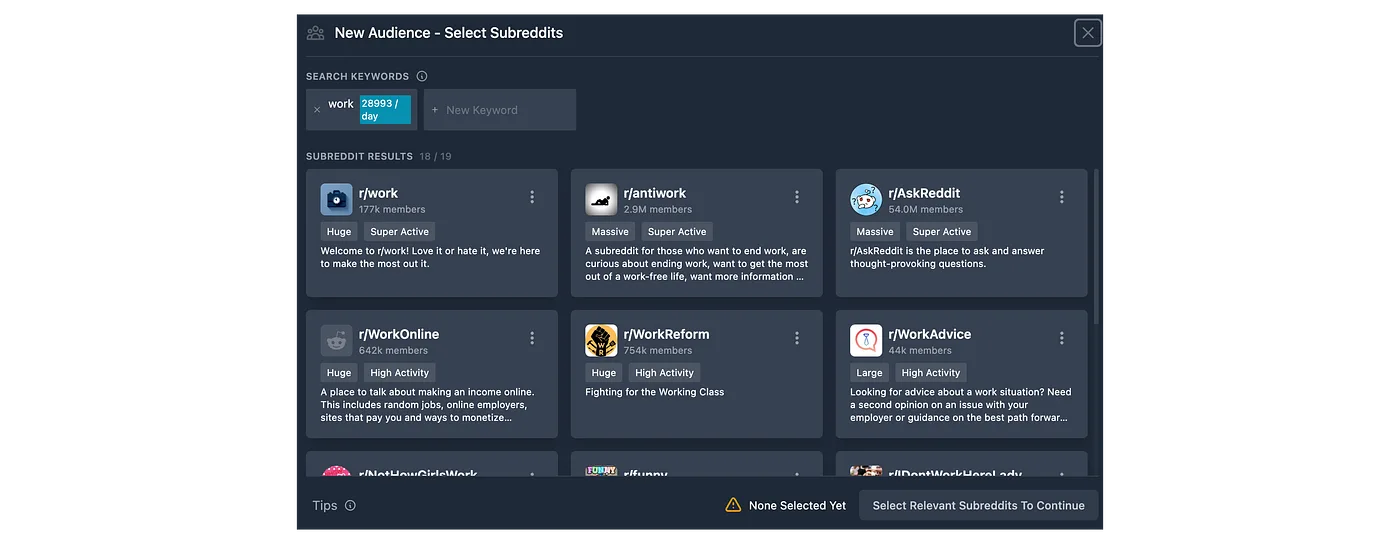Select the r/AskReddit subreddit title
The height and width of the screenshot is (544, 1400).
click(x=924, y=193)
